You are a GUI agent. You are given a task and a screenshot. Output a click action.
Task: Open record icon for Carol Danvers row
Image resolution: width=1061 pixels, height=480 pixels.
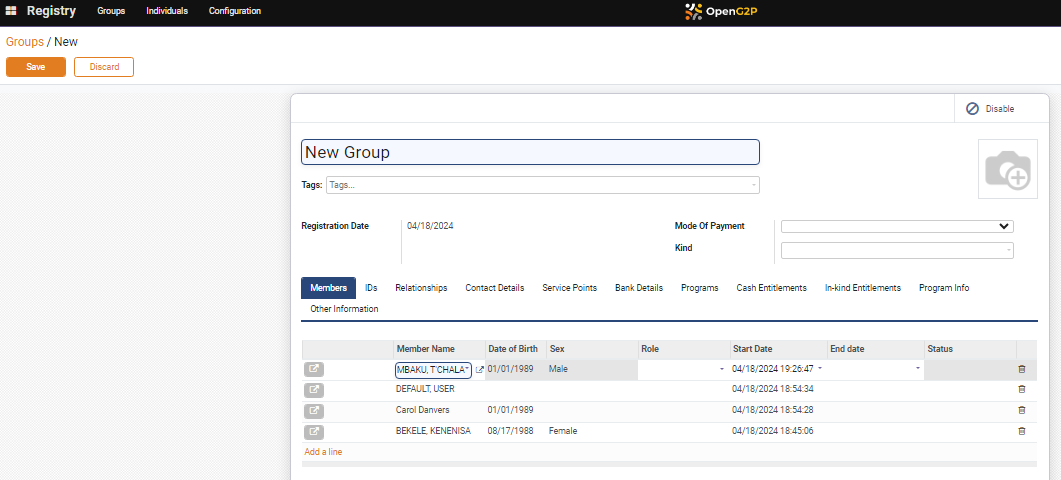point(314,410)
